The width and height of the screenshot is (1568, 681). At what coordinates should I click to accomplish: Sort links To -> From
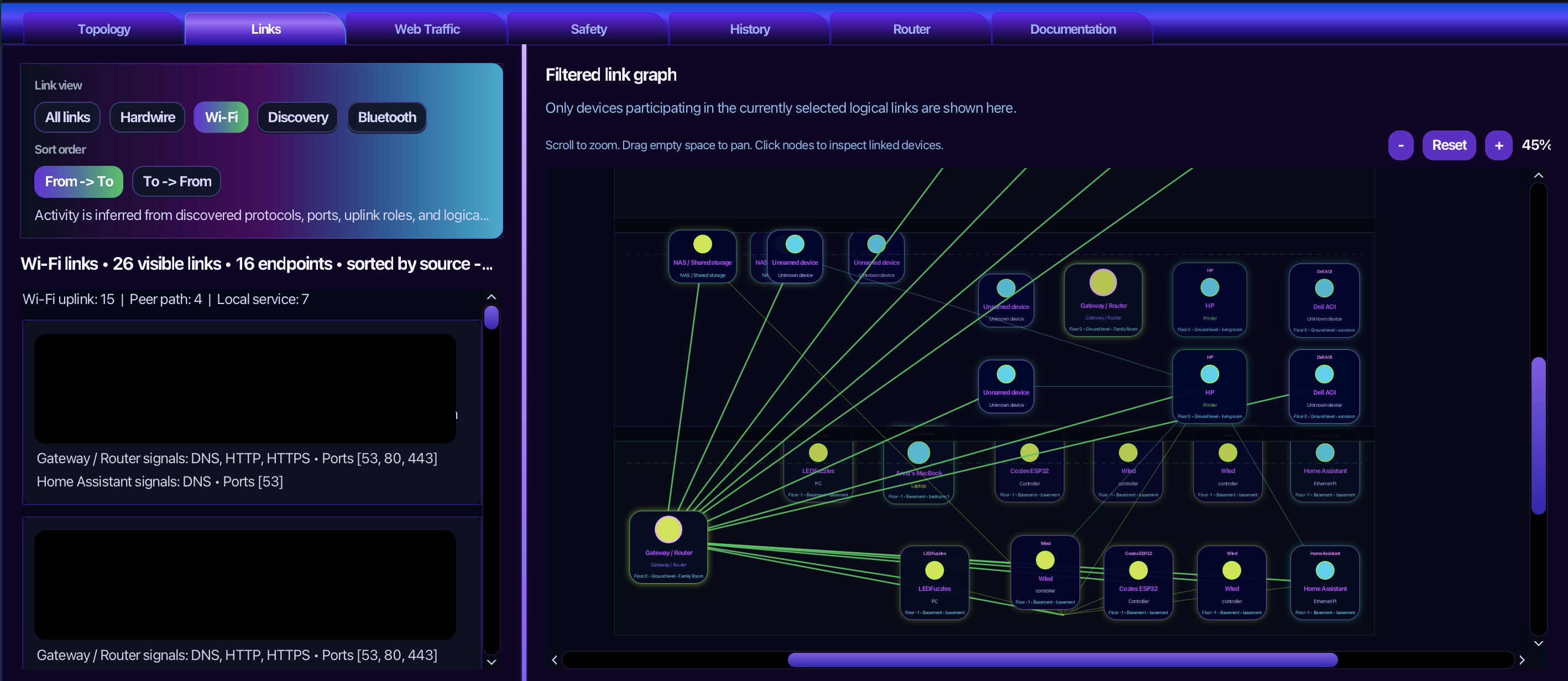pyautogui.click(x=176, y=181)
